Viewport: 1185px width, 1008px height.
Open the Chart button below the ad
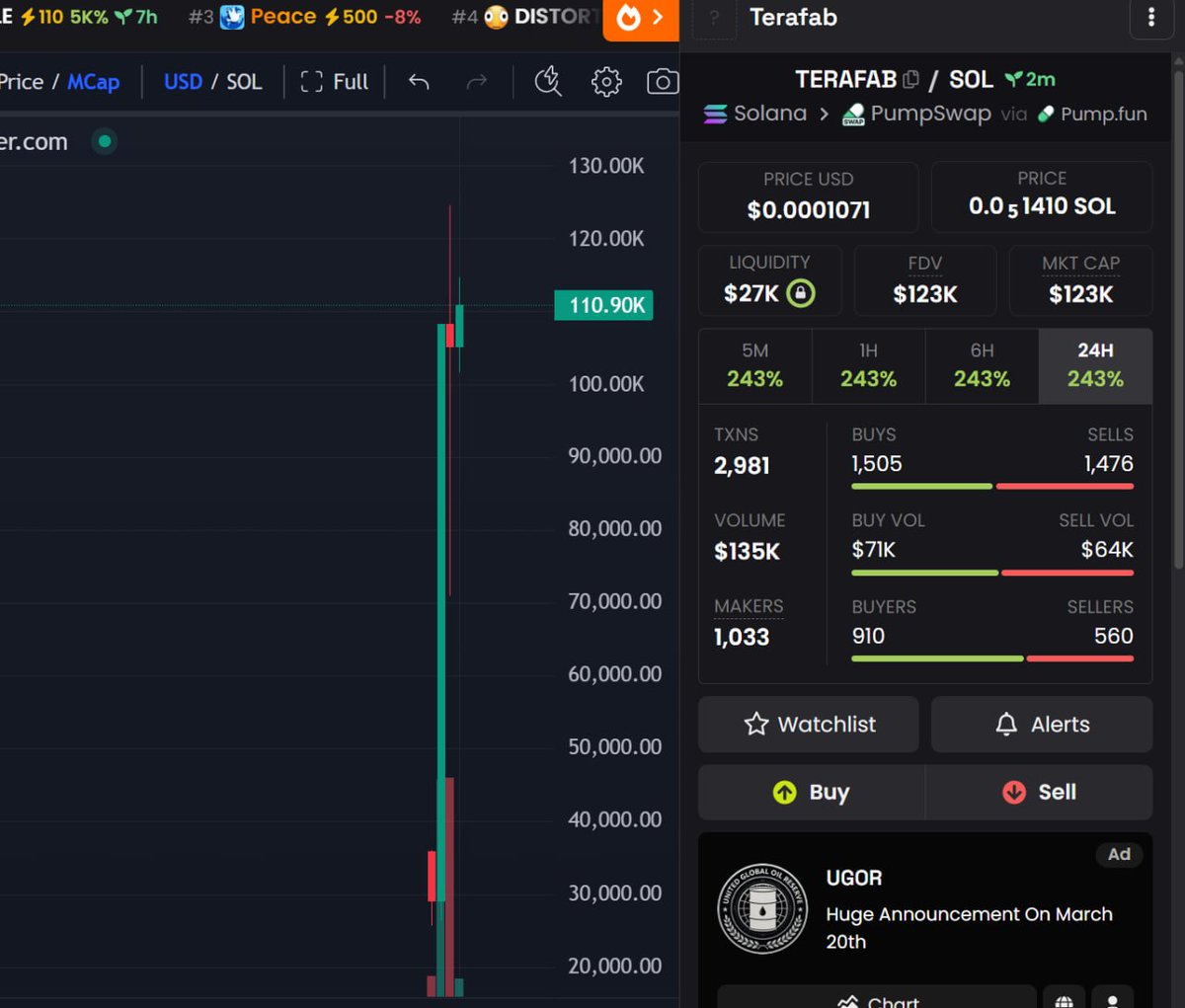click(x=877, y=997)
